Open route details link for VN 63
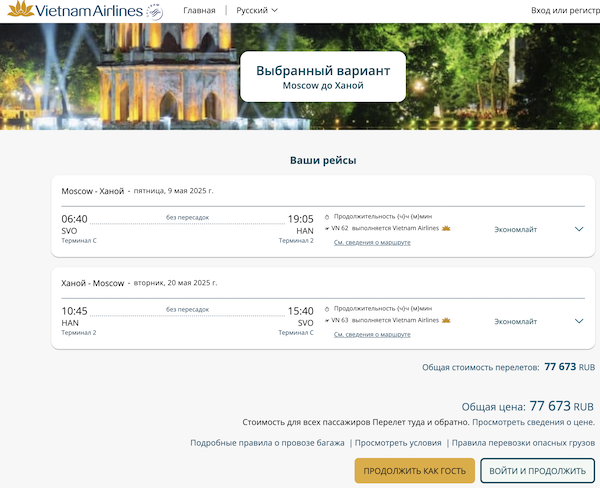 [372, 334]
